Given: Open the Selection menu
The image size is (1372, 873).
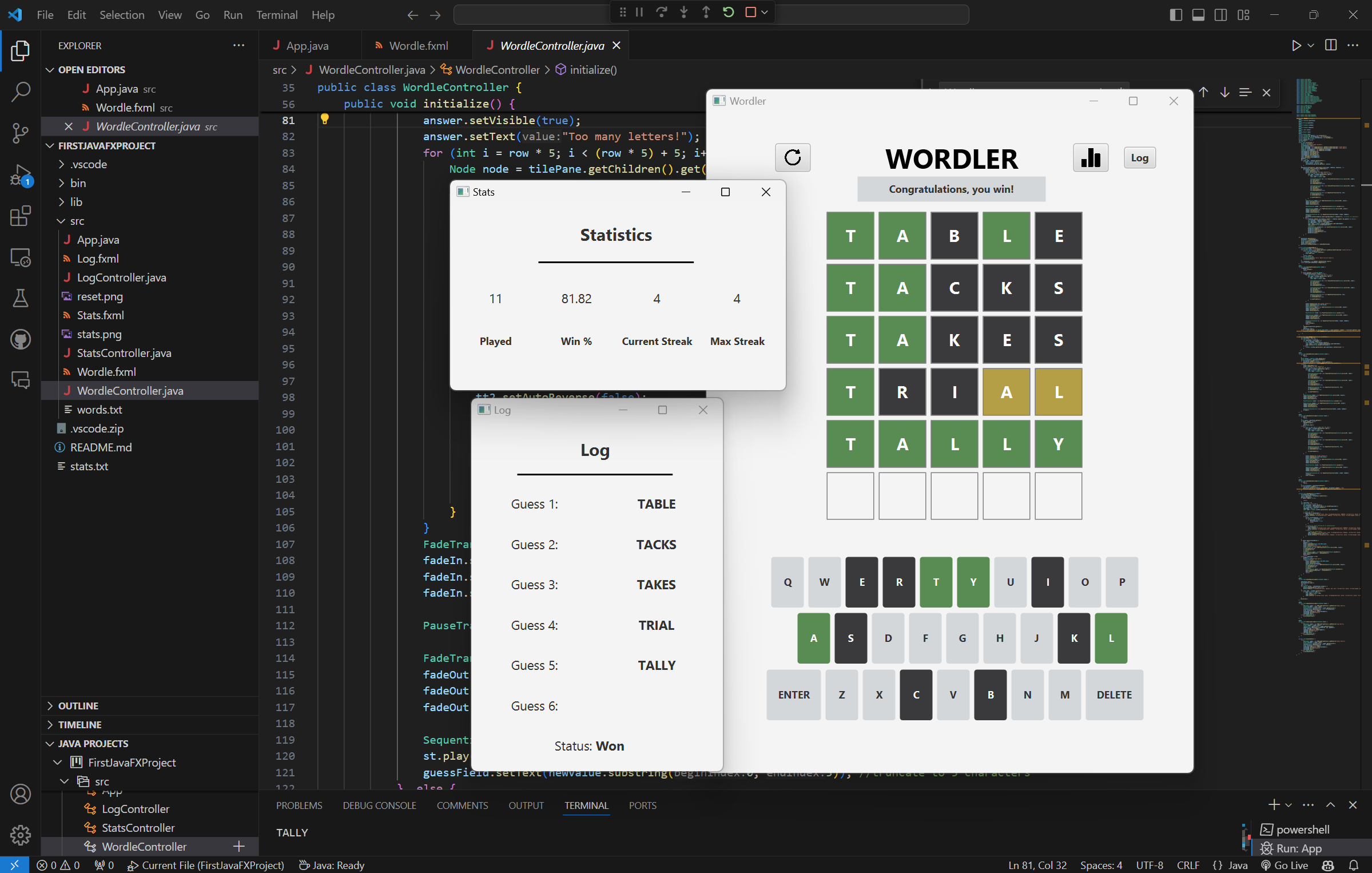Looking at the screenshot, I should pyautogui.click(x=122, y=15).
